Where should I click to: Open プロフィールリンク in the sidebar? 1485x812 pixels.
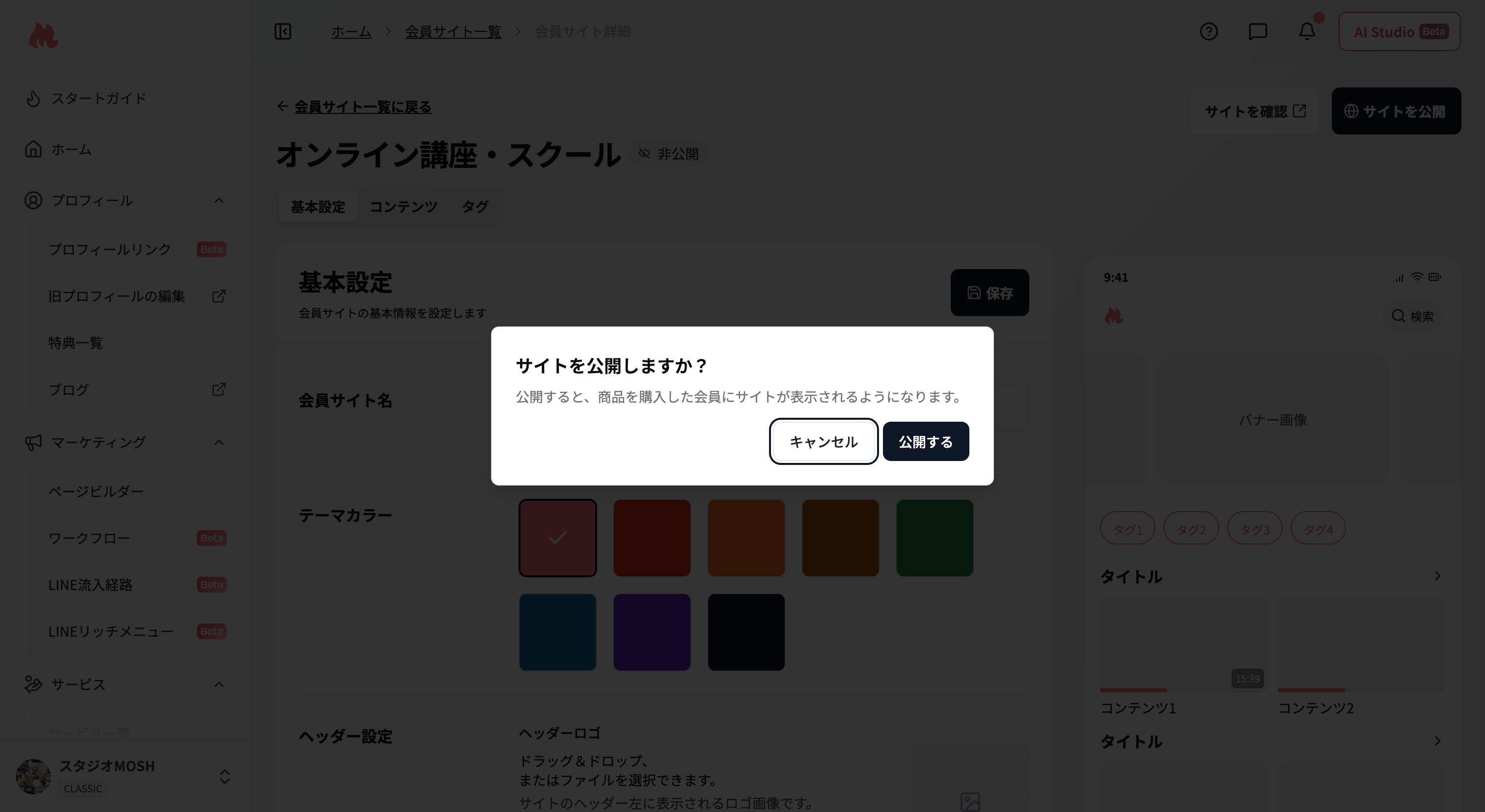click(110, 249)
